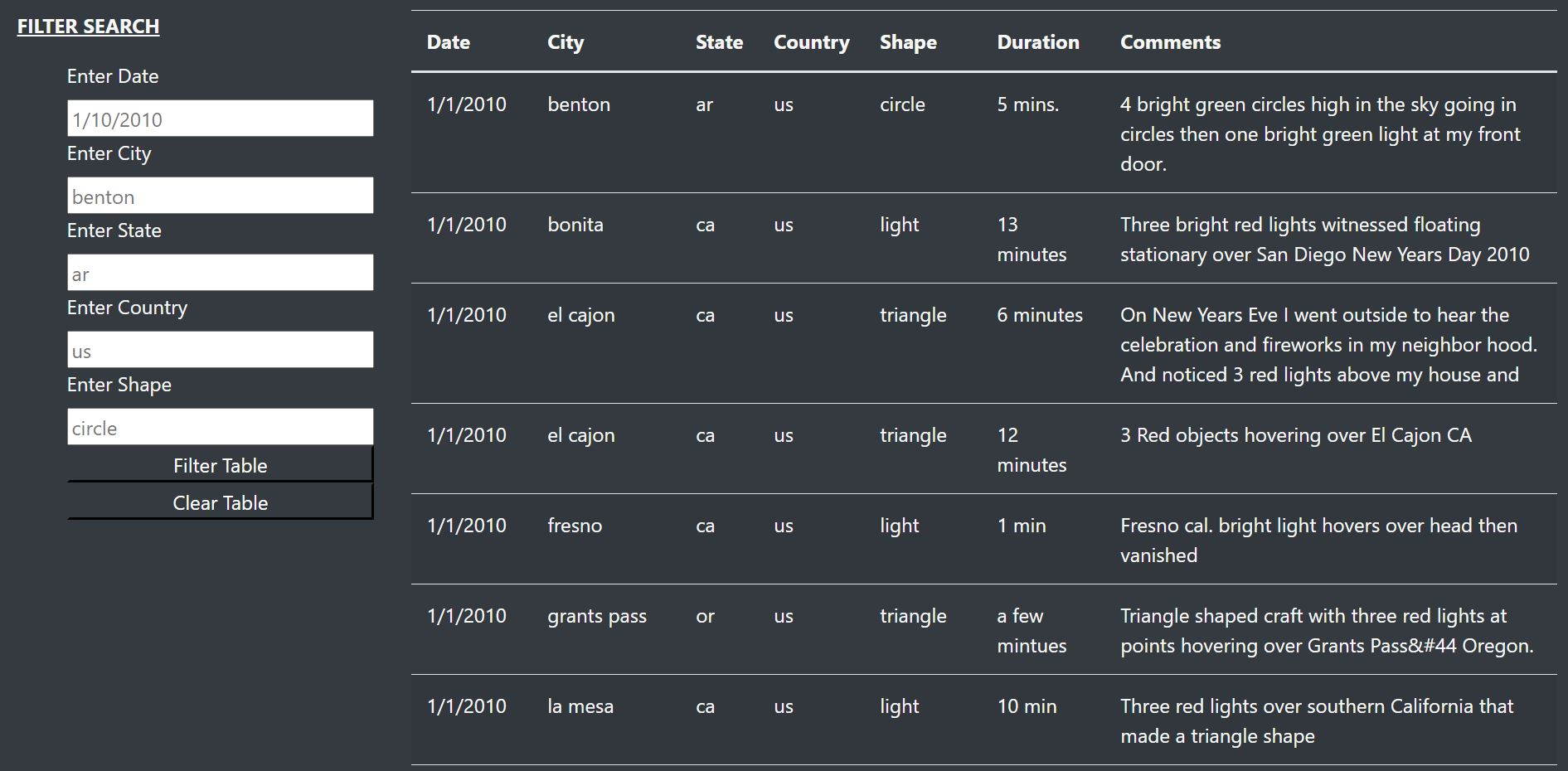Click the Enter City input box
Viewport: 1568px width, 771px height.
tap(220, 196)
